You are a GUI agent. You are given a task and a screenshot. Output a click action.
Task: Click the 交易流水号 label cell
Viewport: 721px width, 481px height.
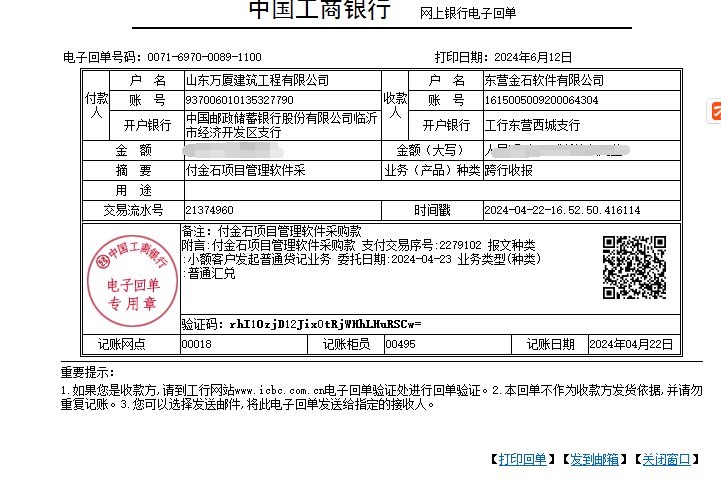pos(133,210)
